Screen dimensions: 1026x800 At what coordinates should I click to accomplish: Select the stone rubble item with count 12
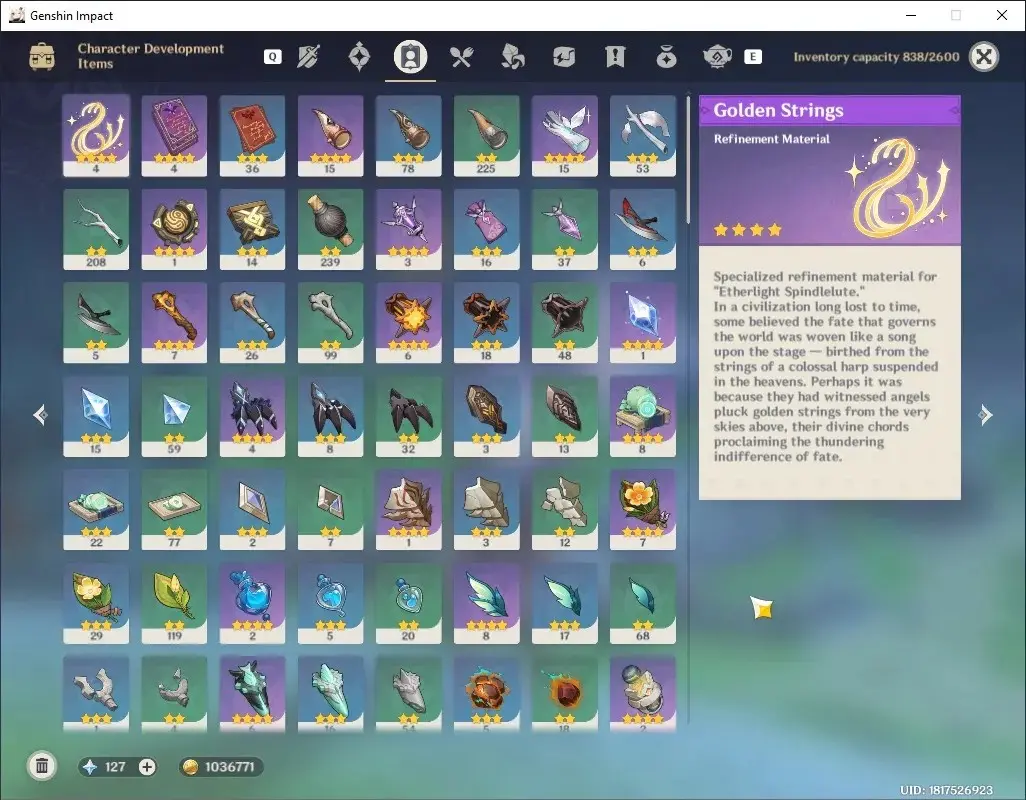pyautogui.click(x=565, y=510)
